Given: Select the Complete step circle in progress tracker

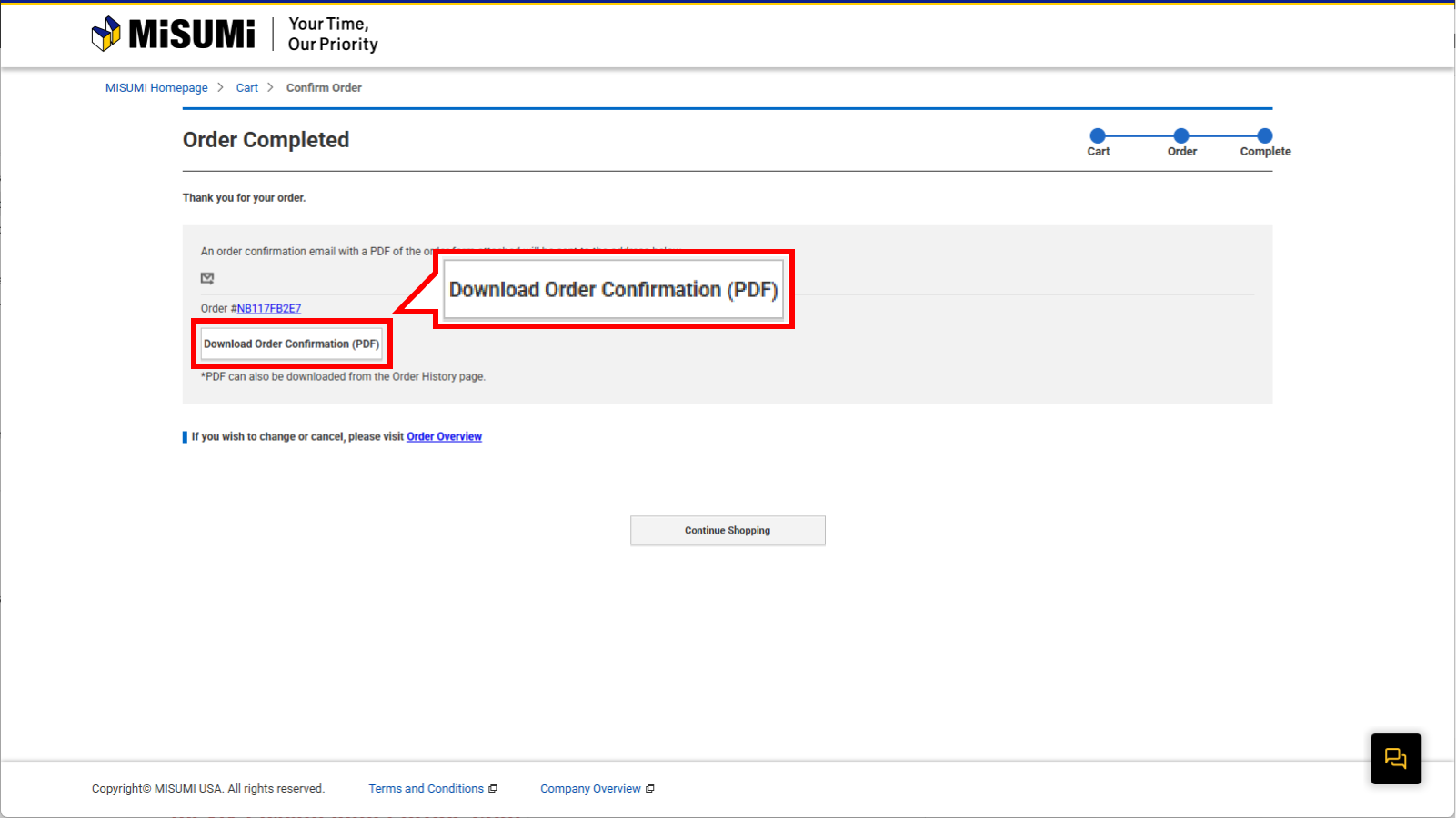Looking at the screenshot, I should click(1265, 135).
